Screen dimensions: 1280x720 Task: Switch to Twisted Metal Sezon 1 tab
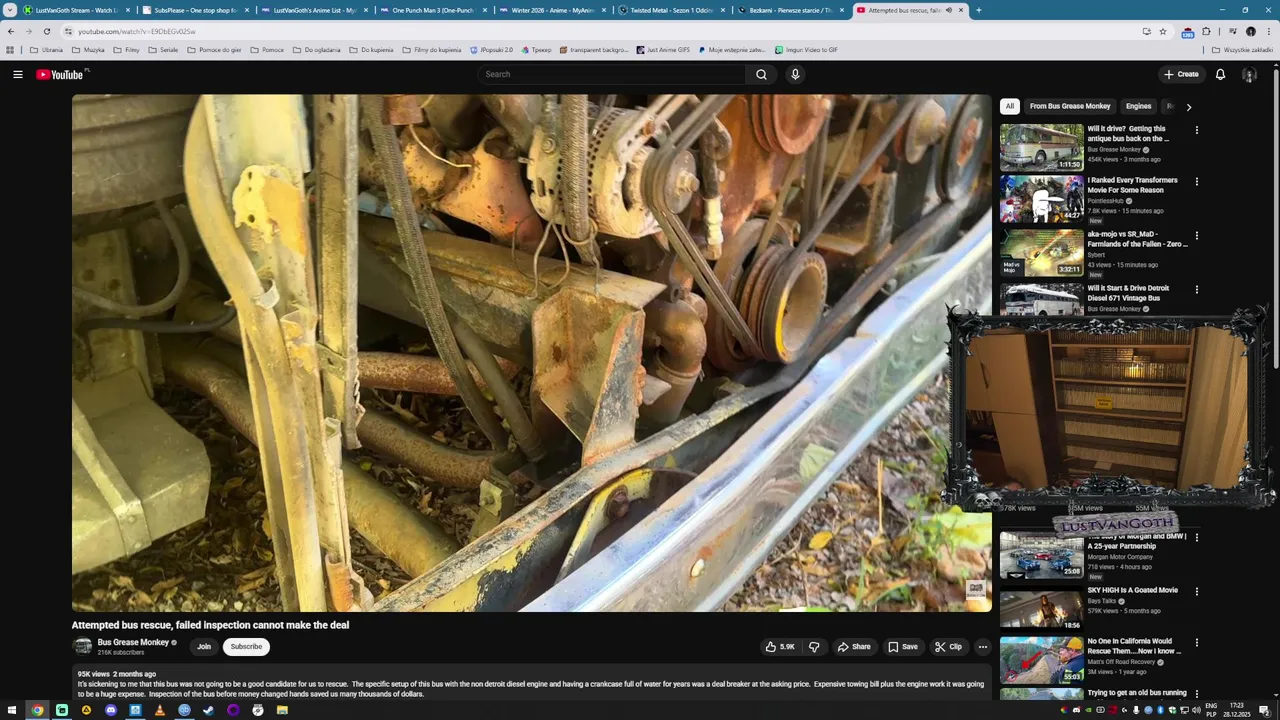coord(670,10)
